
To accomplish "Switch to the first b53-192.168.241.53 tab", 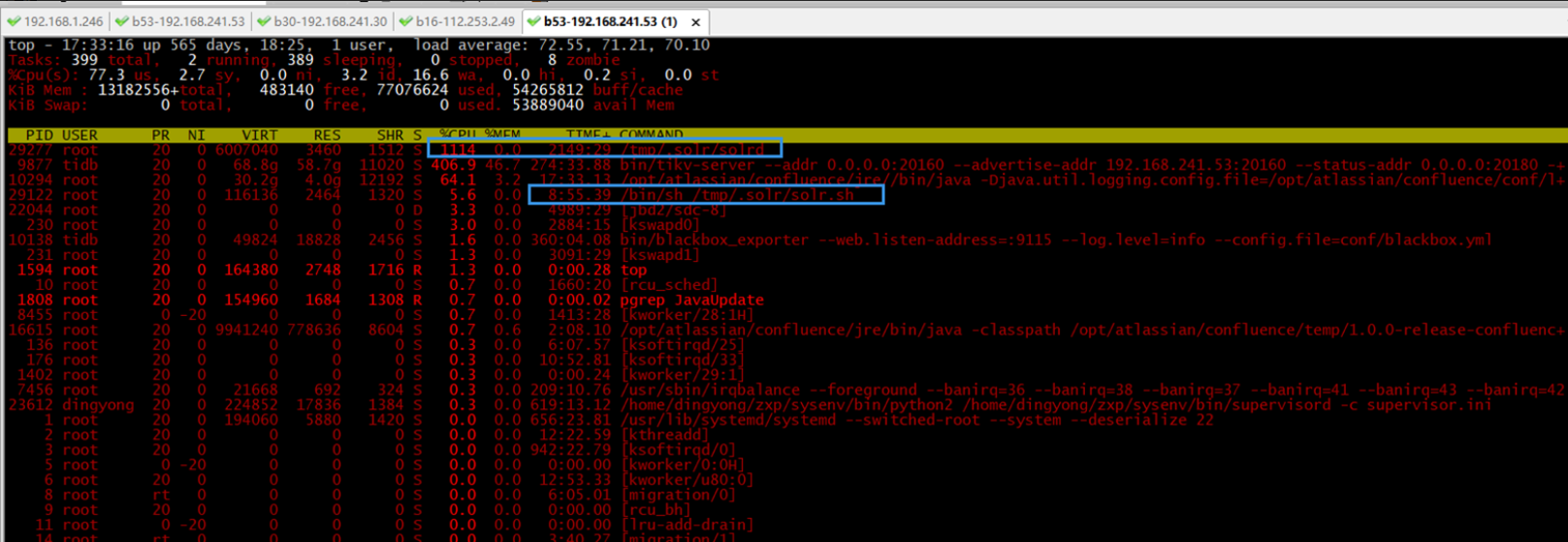I will coord(188,21).
